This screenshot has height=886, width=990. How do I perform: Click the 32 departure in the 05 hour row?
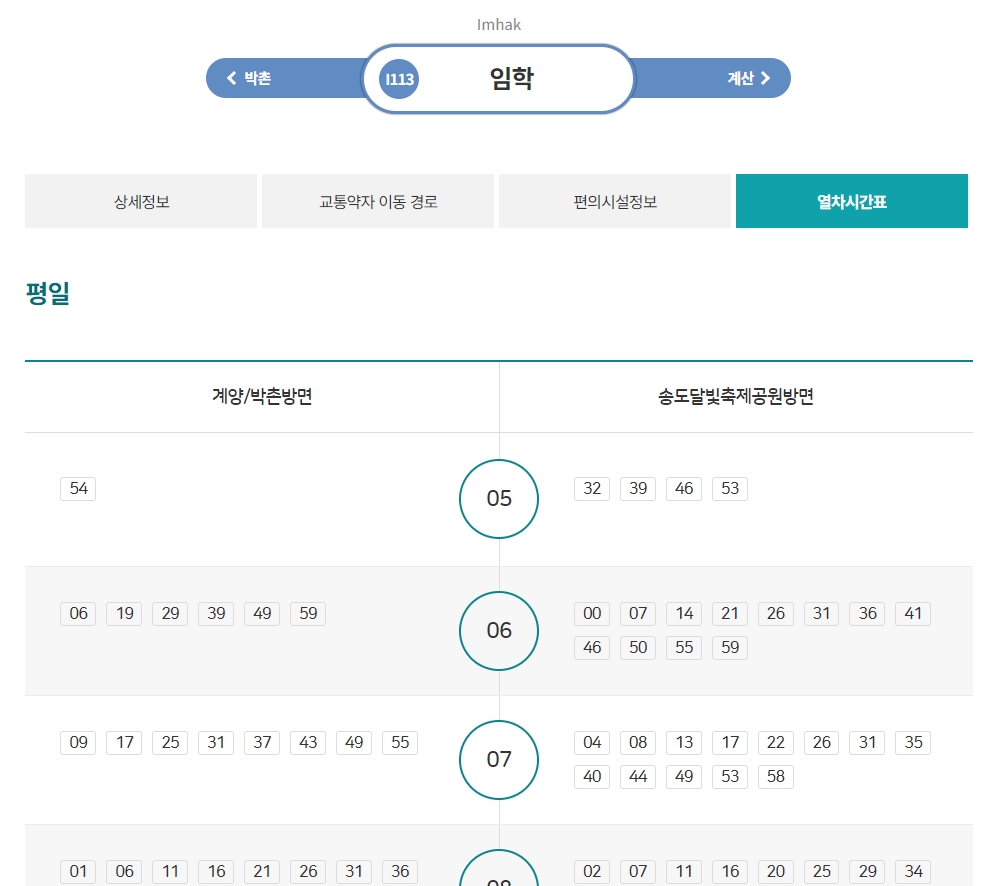591,488
